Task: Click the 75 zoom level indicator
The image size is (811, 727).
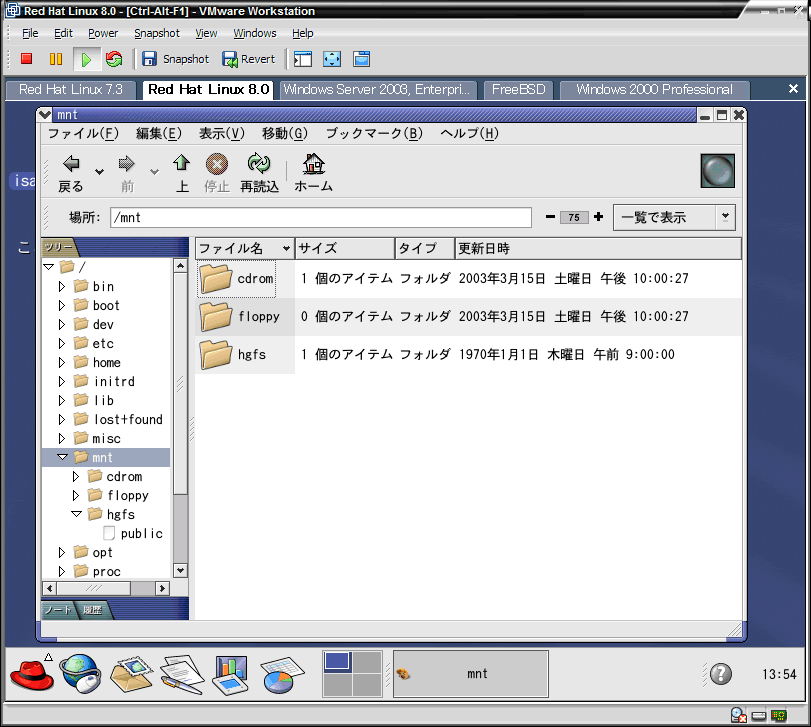Action: [574, 217]
